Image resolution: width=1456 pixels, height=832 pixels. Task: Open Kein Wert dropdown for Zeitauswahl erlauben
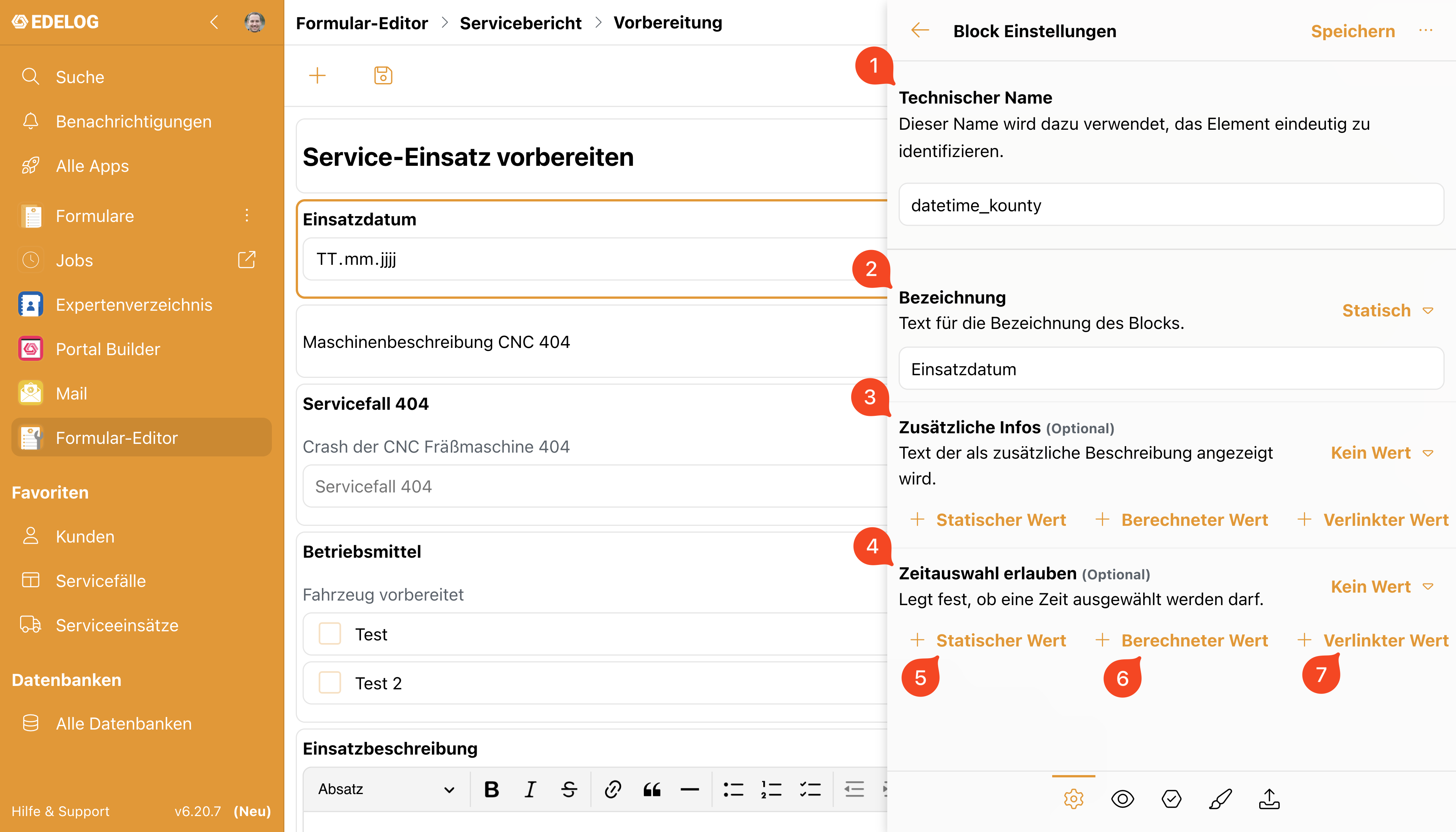tap(1382, 586)
